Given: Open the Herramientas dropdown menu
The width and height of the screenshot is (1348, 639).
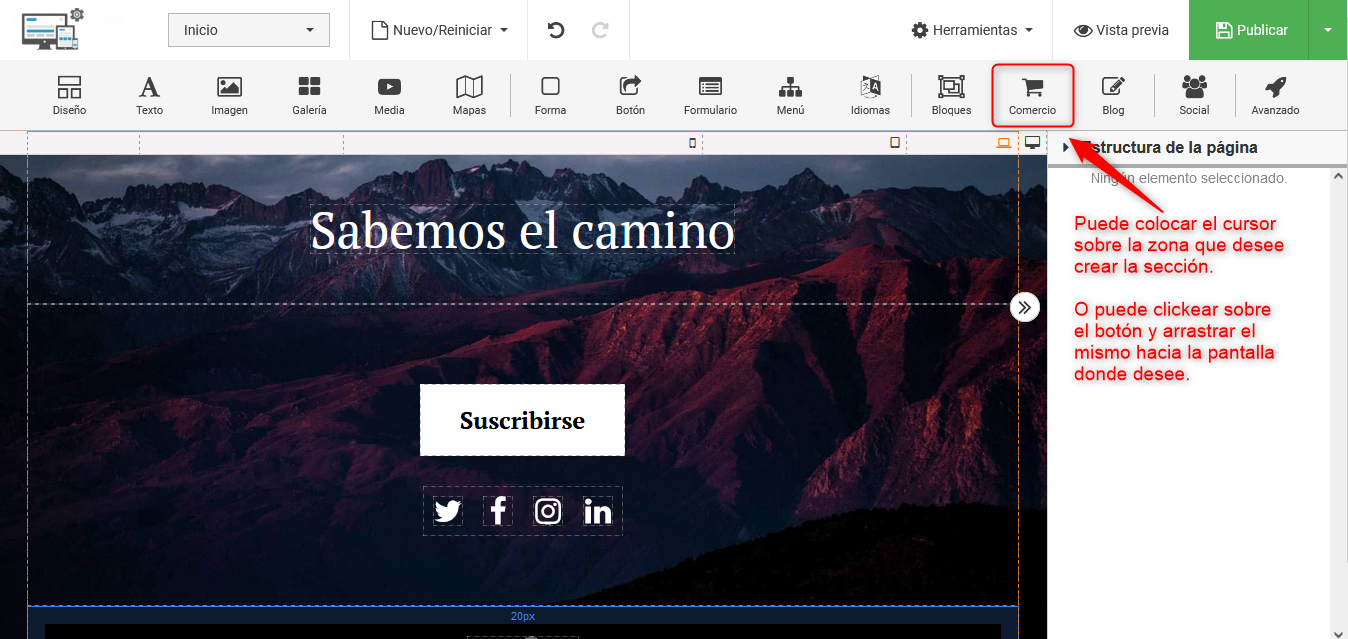Looking at the screenshot, I should click(x=972, y=30).
